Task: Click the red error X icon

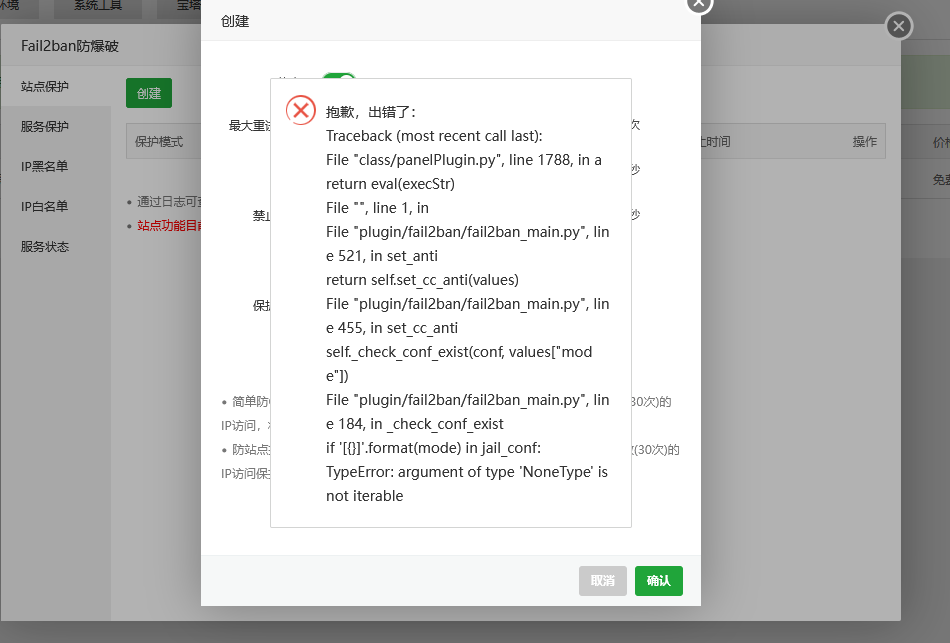Action: [x=301, y=110]
